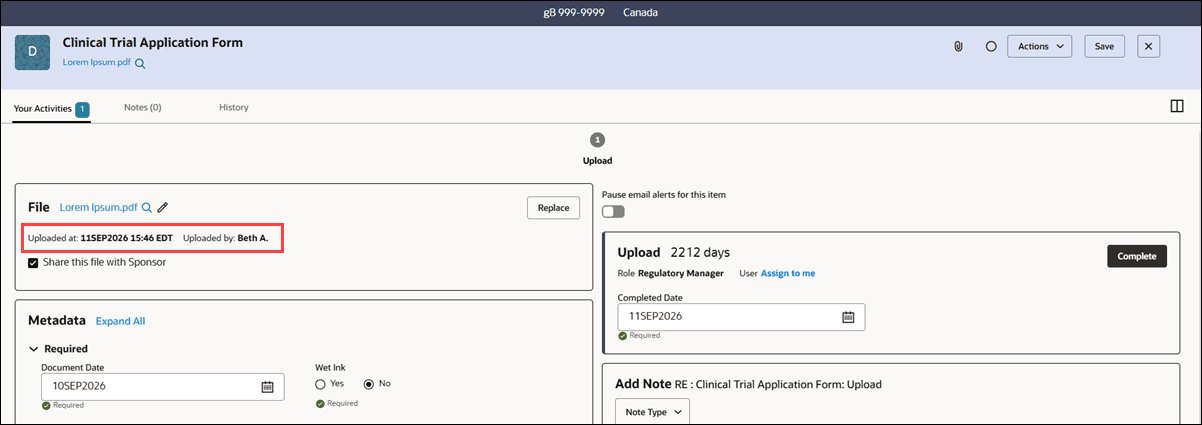This screenshot has height=425, width=1202.
Task: Click uploaded timestamp 11SEP2026 15:46 EDT
Action: coord(126,238)
